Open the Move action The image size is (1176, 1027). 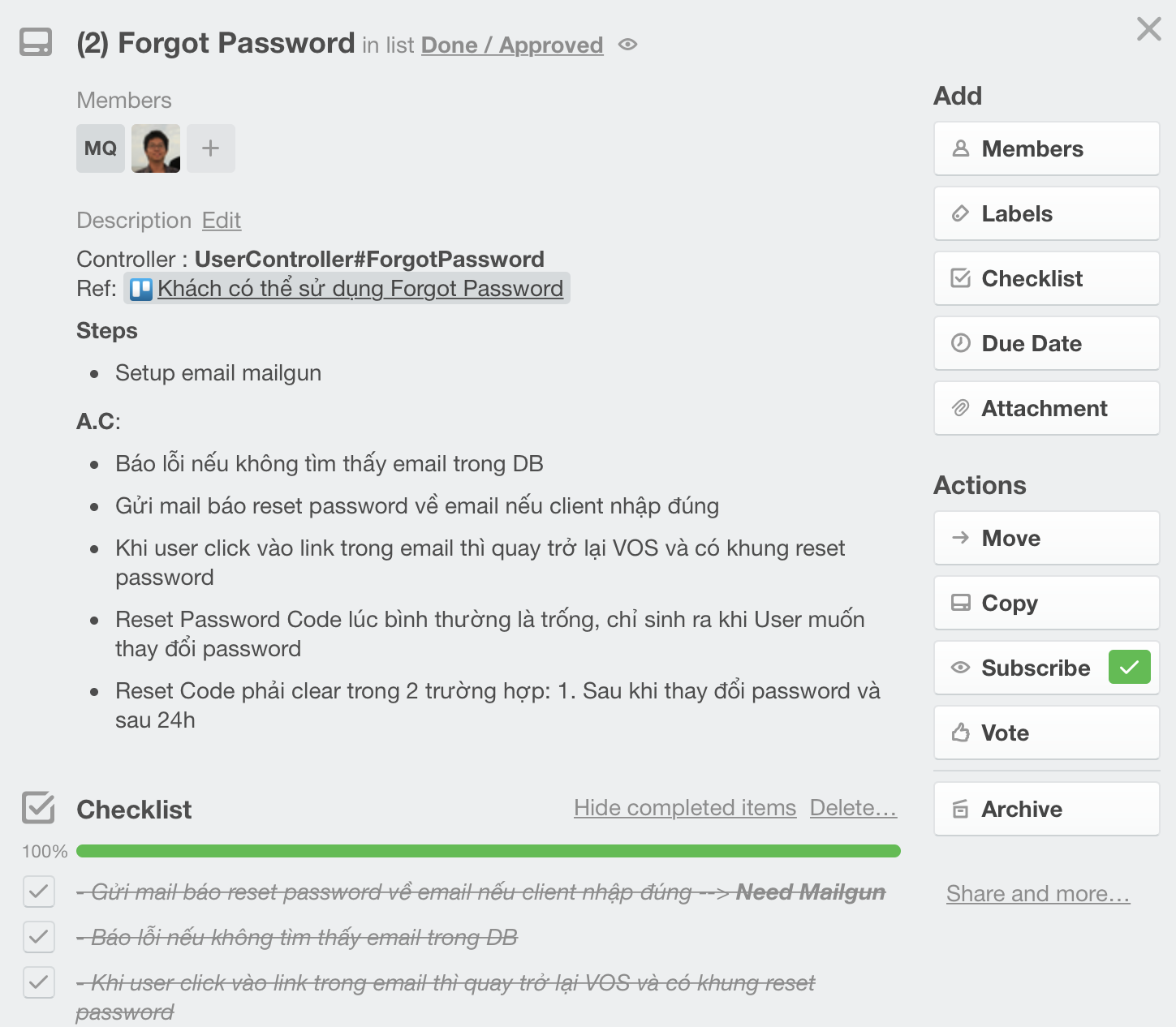click(x=1046, y=538)
